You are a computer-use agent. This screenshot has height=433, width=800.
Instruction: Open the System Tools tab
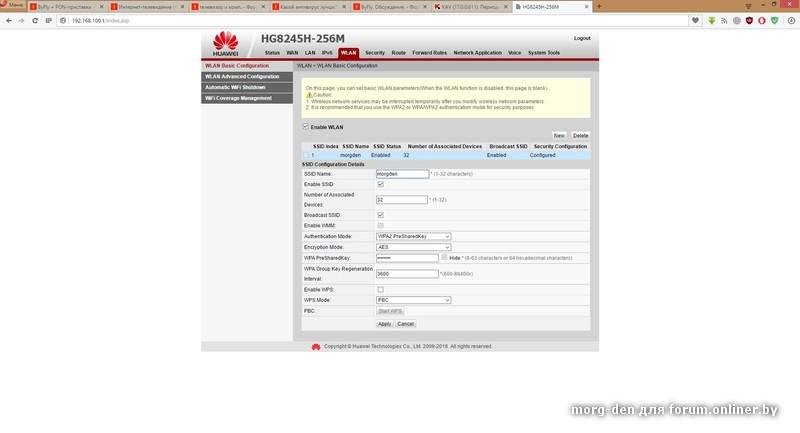tap(544, 53)
